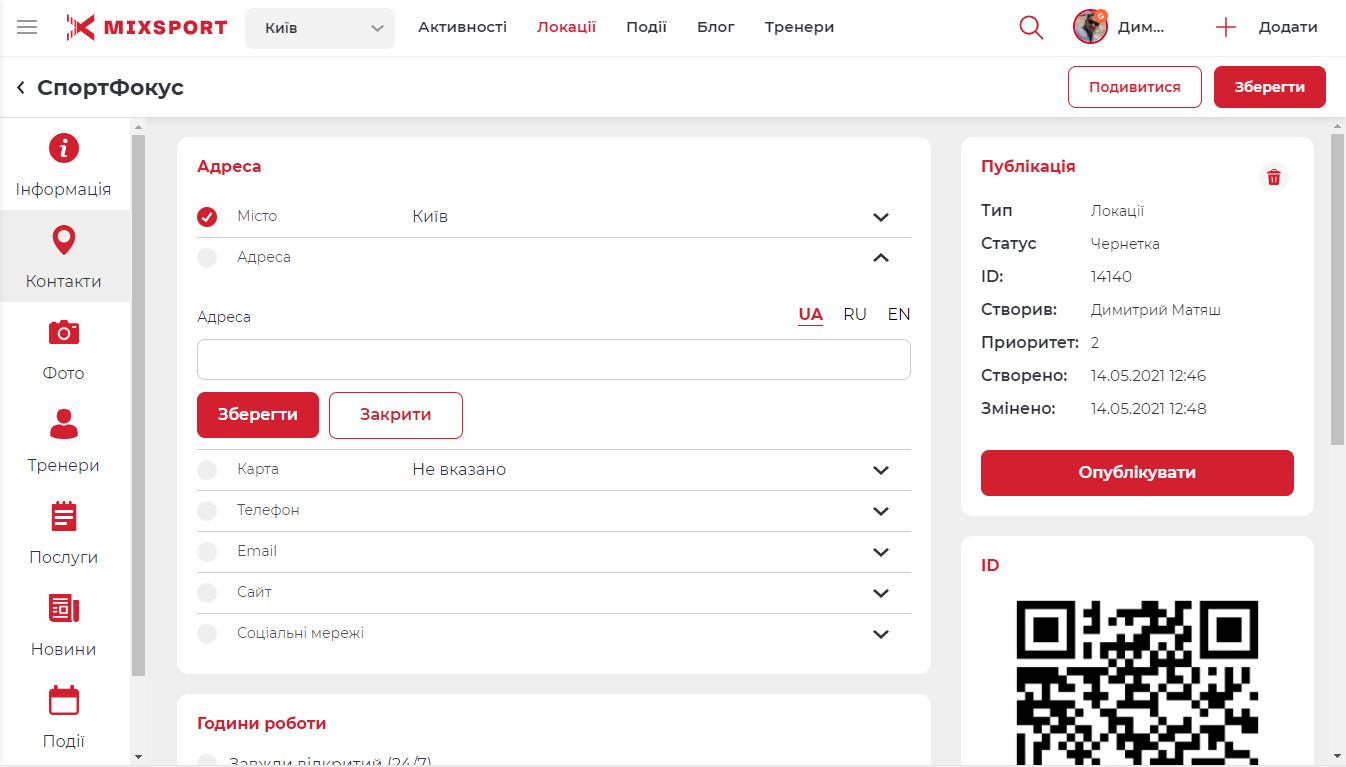Collapse the Адреса row chevron
Image resolution: width=1346 pixels, height=767 pixels.
[x=880, y=258]
